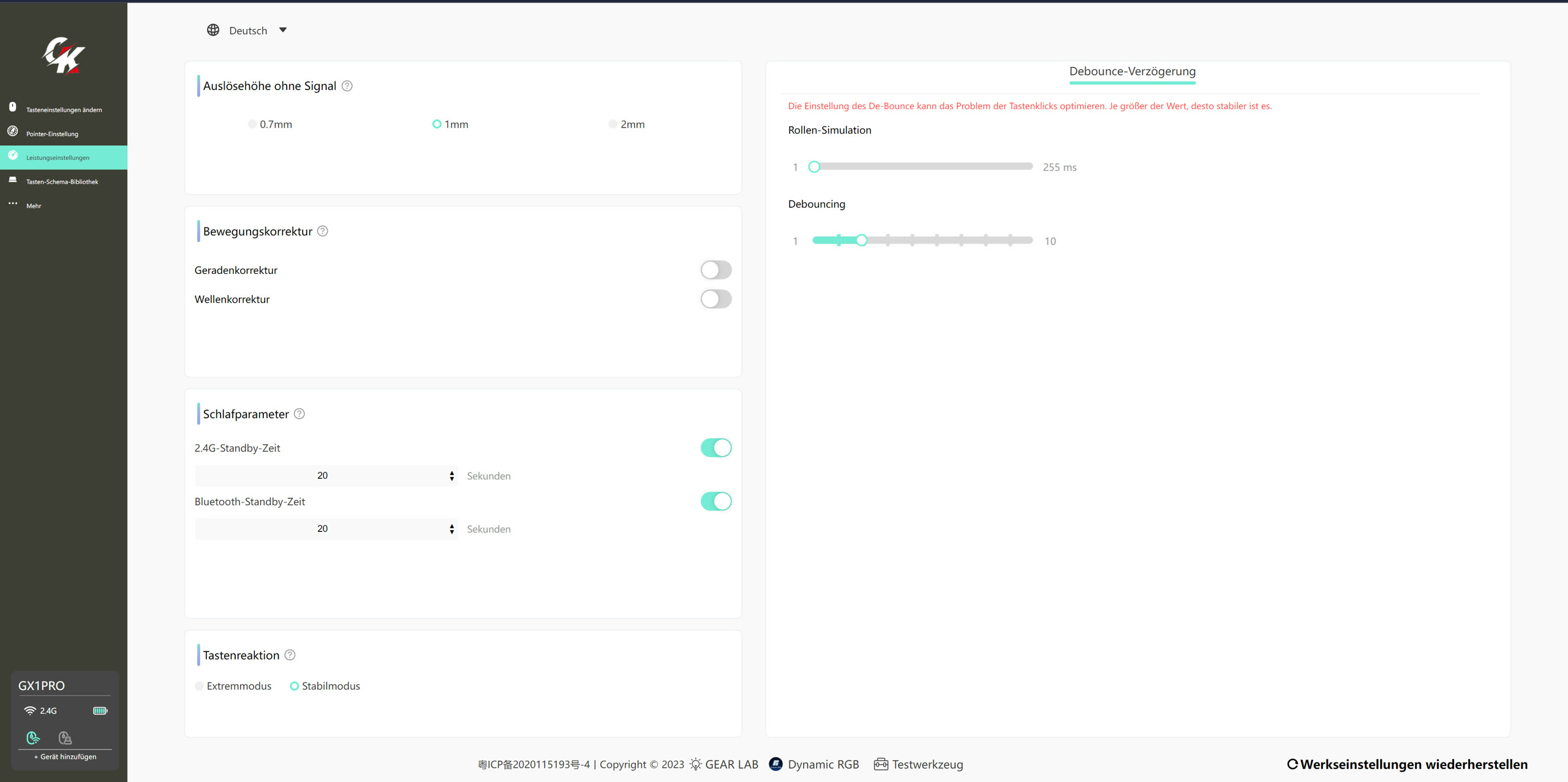The width and height of the screenshot is (1568, 782).
Task: Open help icon next to Schlafparameter
Action: (300, 414)
